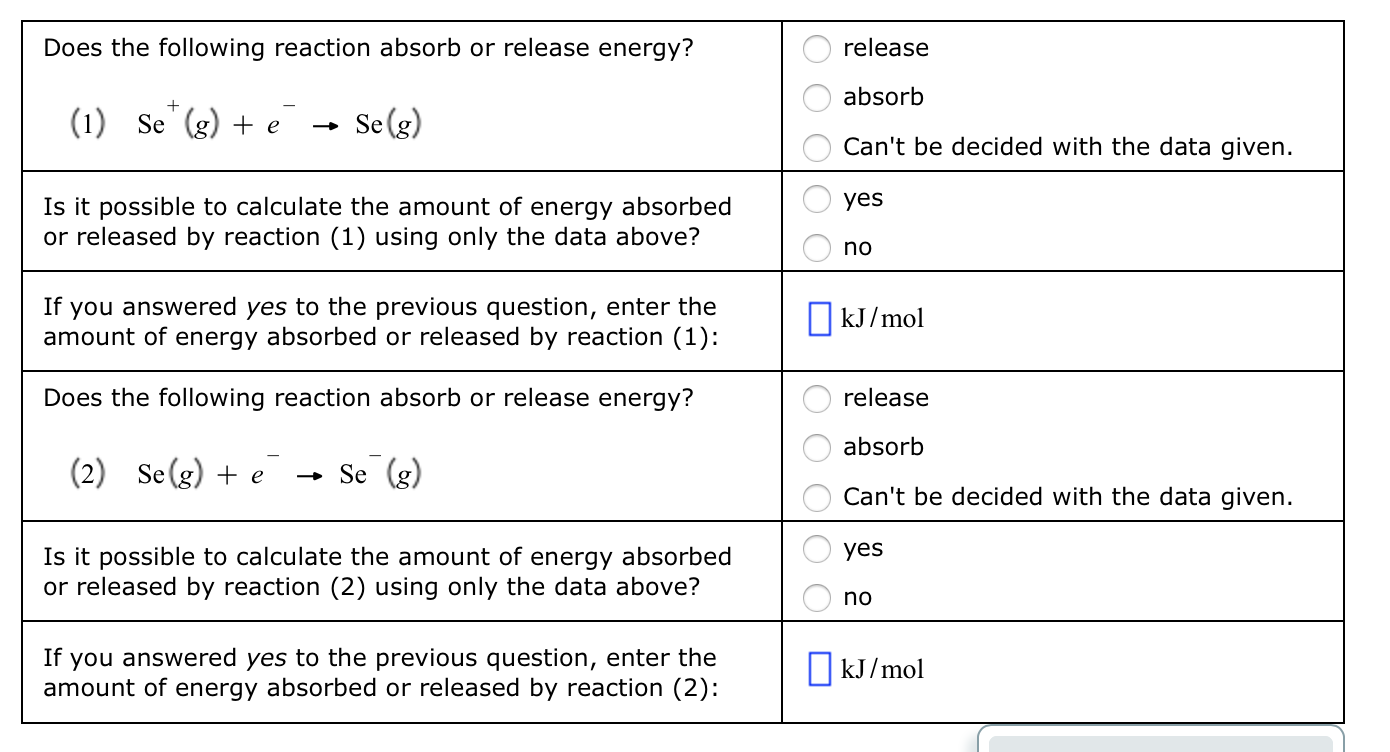This screenshot has width=1390, height=752.
Task: Select "yes" for calculating reaction (1) energy
Action: pyautogui.click(x=817, y=198)
